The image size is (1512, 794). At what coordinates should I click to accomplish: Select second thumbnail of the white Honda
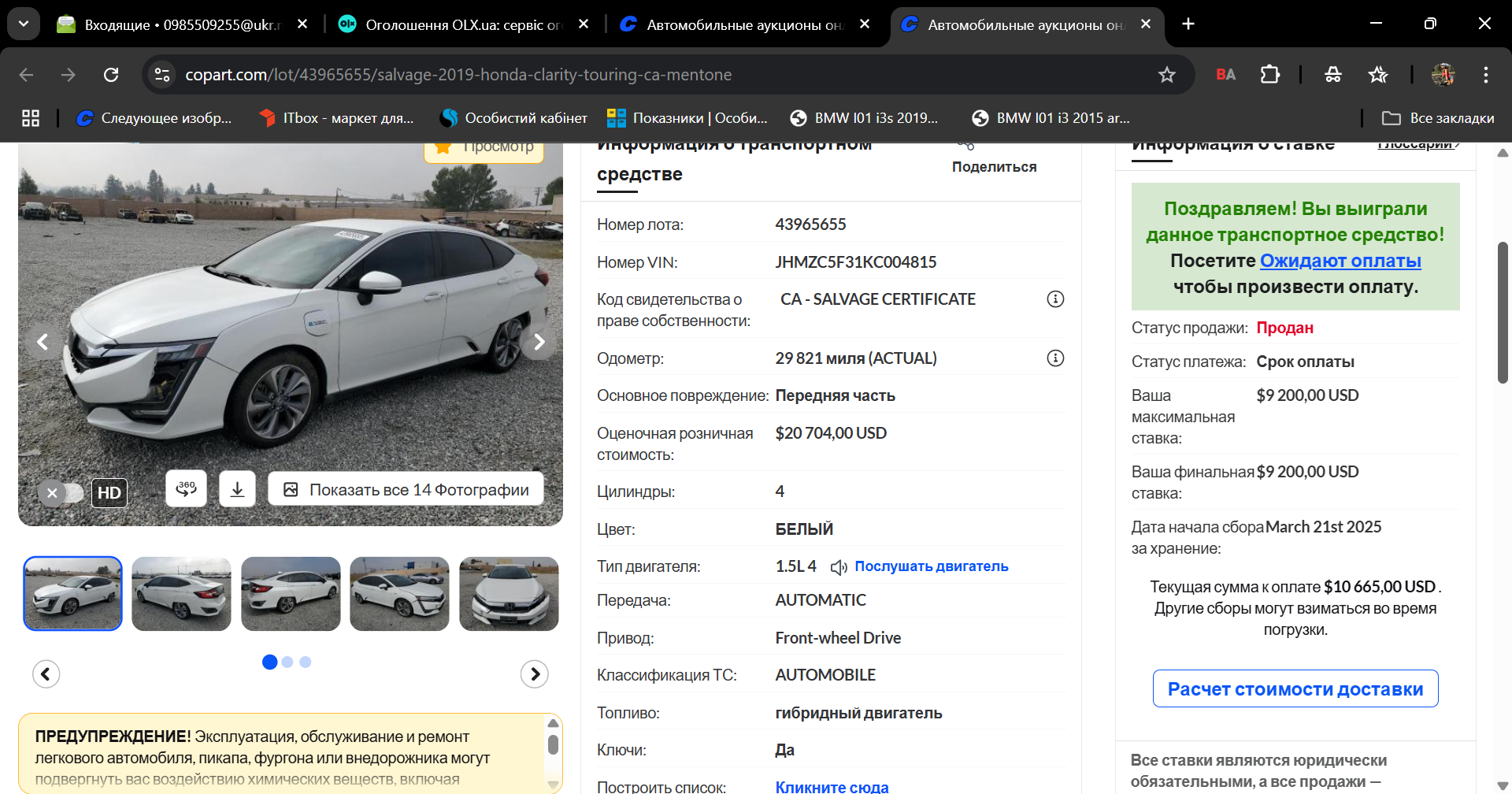[x=181, y=594]
